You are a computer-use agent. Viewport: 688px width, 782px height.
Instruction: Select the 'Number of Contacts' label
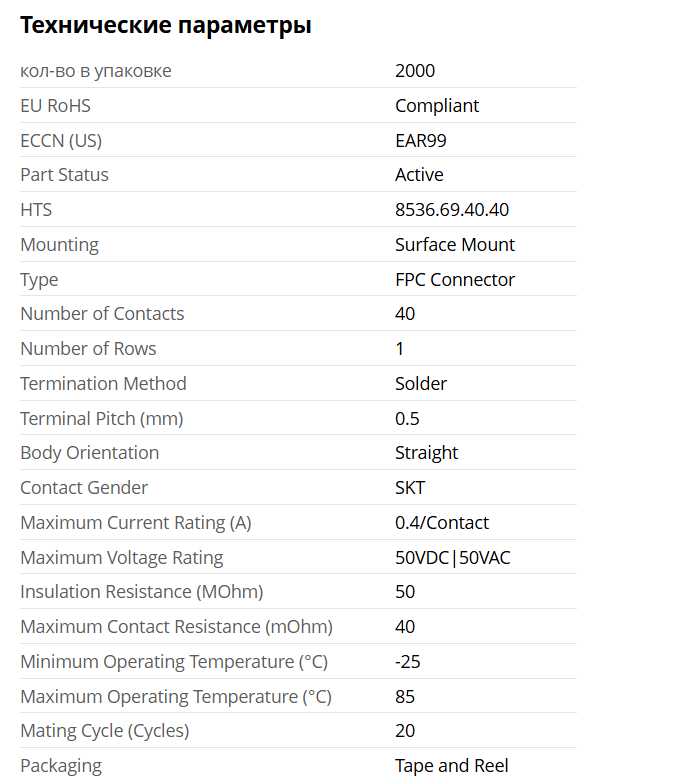tap(102, 314)
